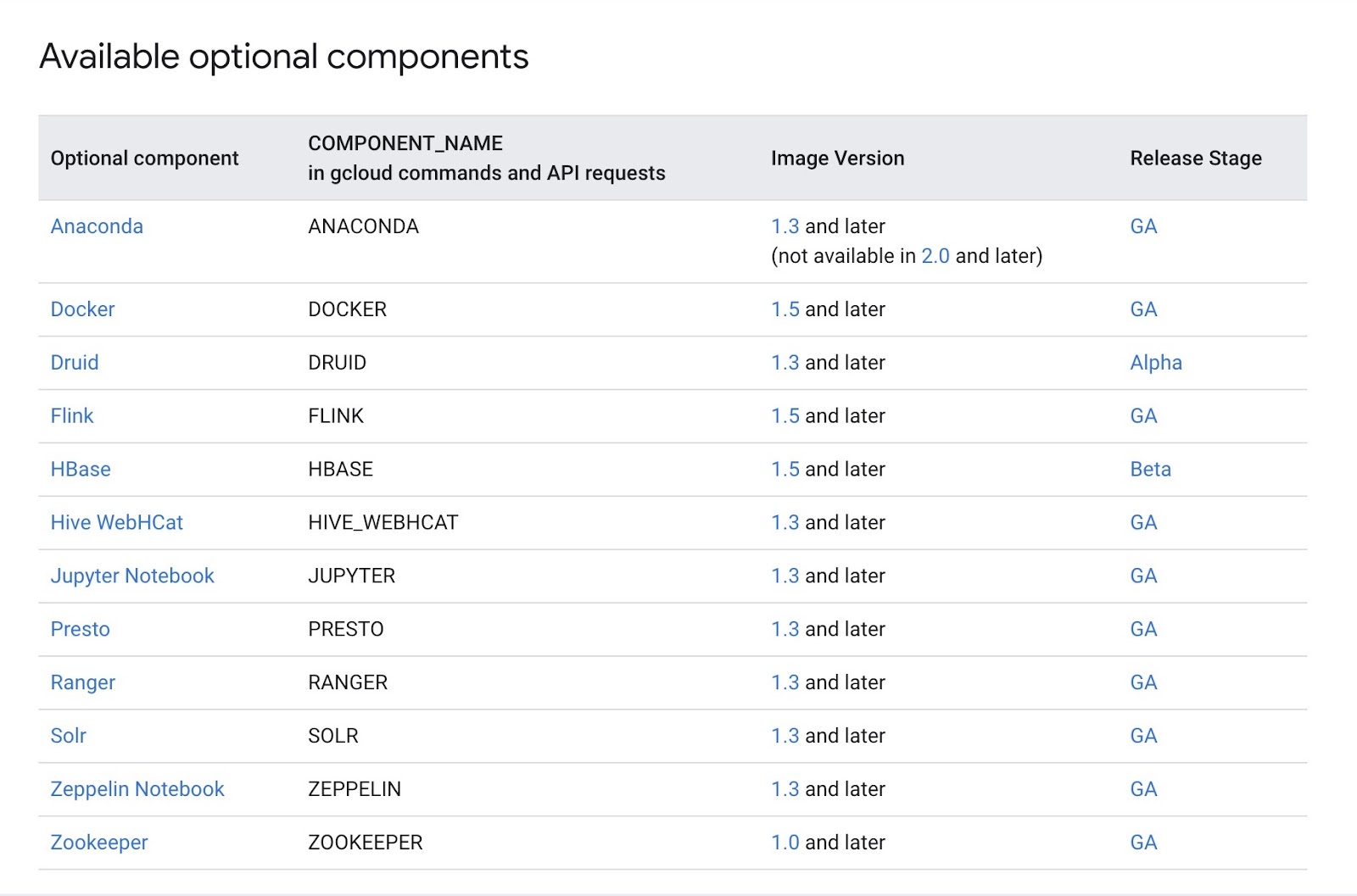
Task: Click the GA link in Anaconda row
Action: 1143,226
